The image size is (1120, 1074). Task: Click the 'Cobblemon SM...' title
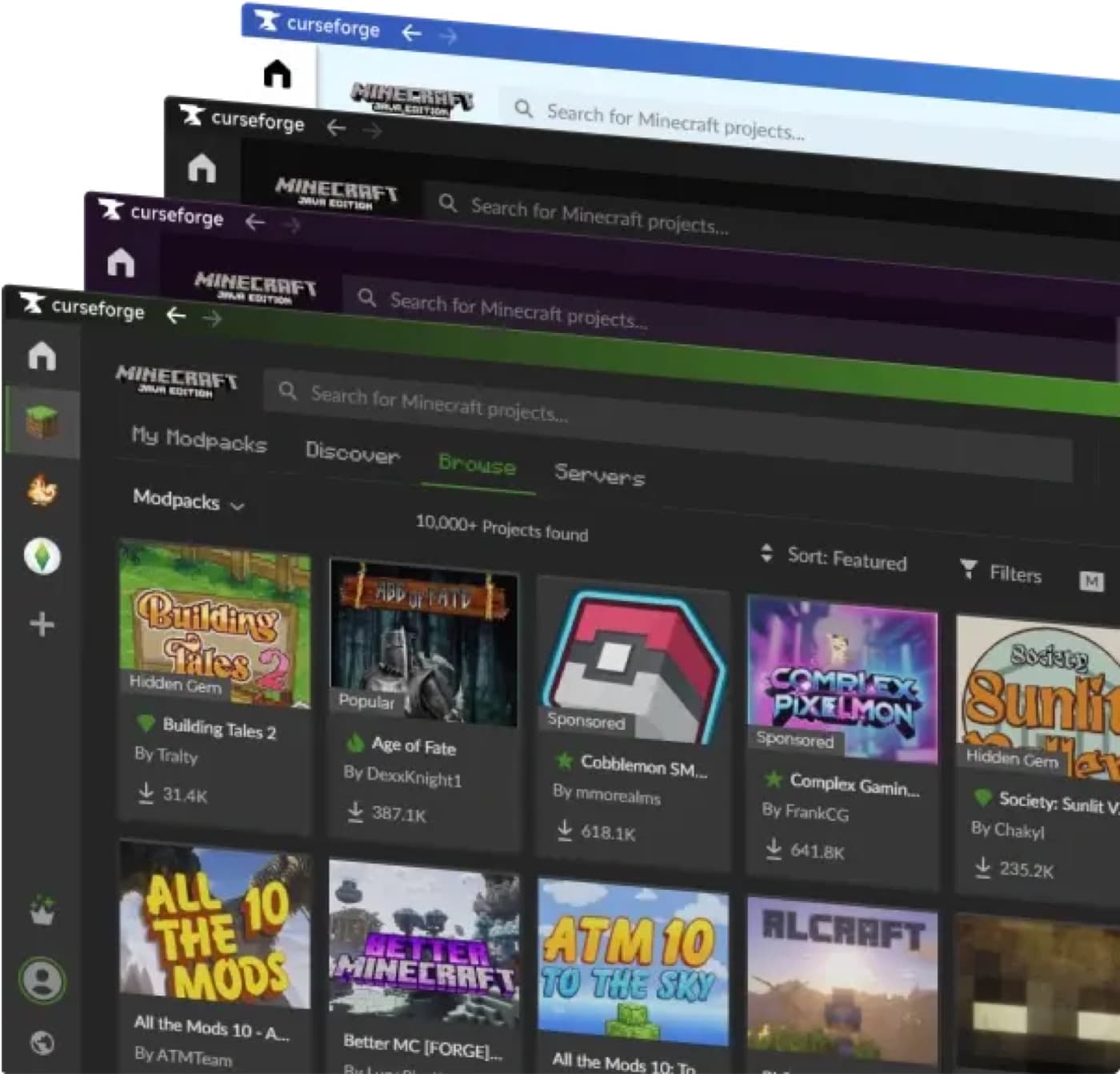(644, 767)
